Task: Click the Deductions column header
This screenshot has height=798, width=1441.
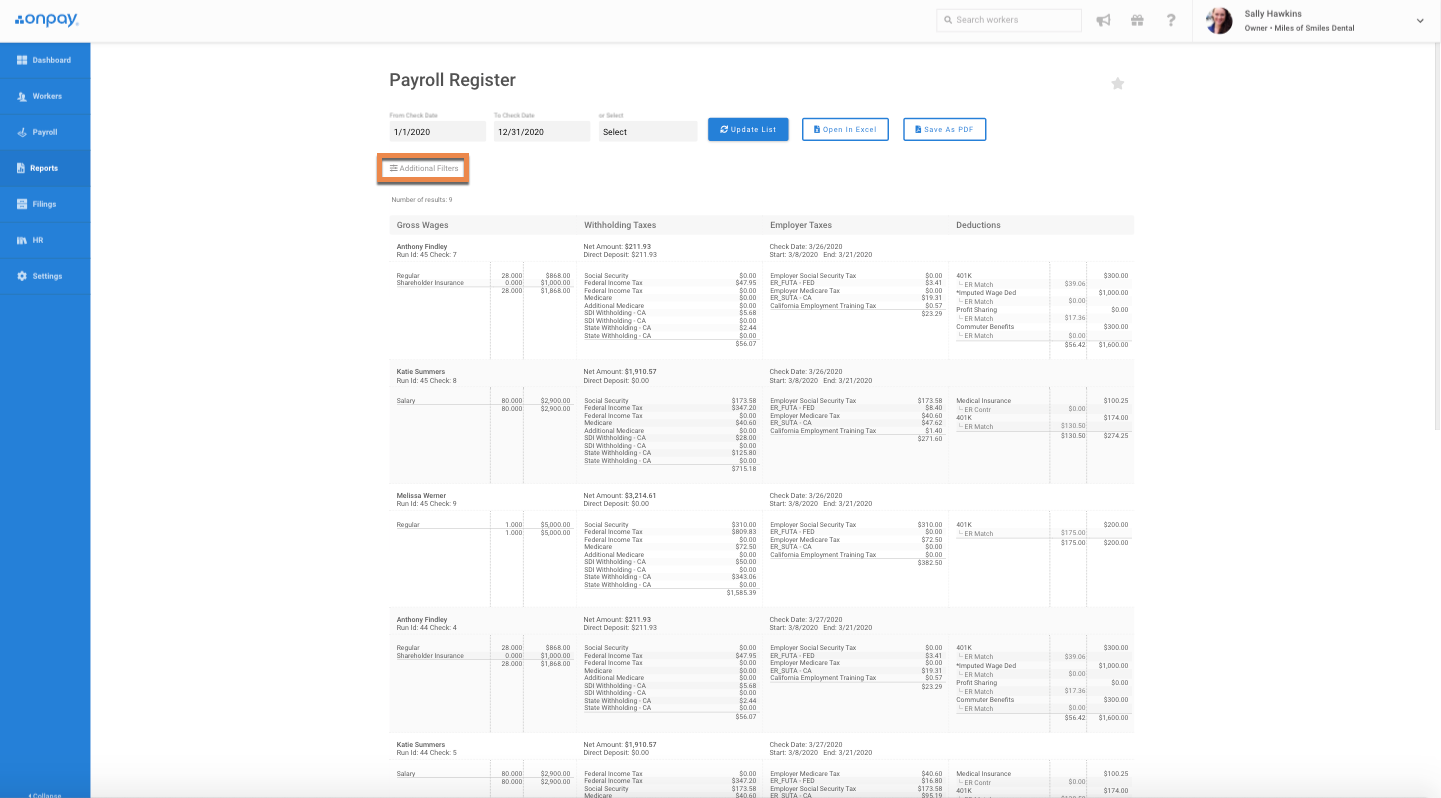Action: tap(978, 225)
